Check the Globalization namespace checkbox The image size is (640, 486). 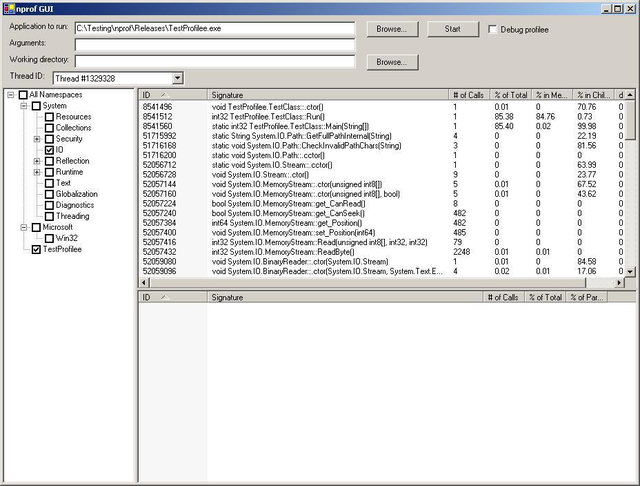[x=49, y=194]
